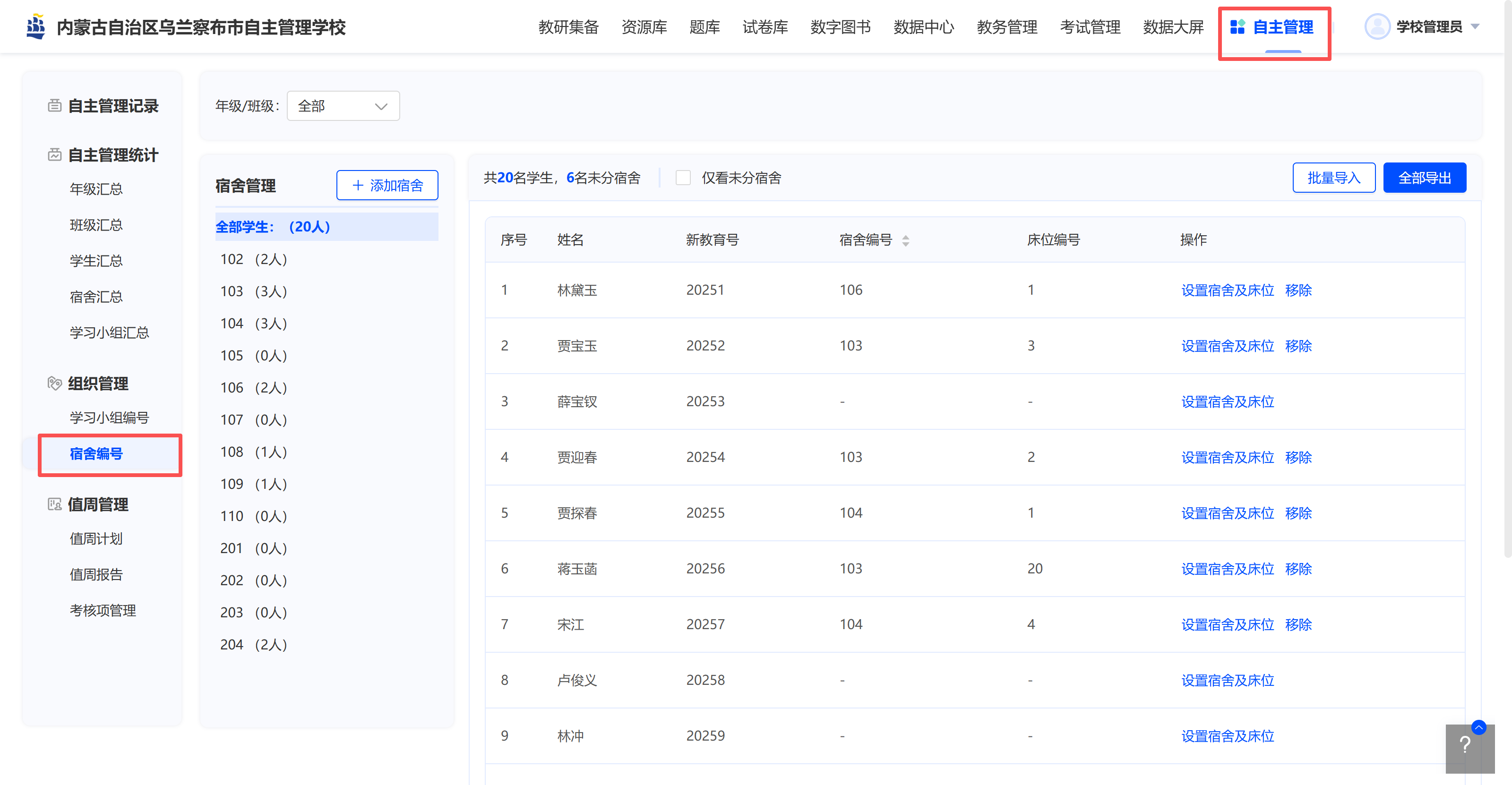Click the 添加宿舍 button
This screenshot has height=785, width=1512.
click(x=387, y=186)
